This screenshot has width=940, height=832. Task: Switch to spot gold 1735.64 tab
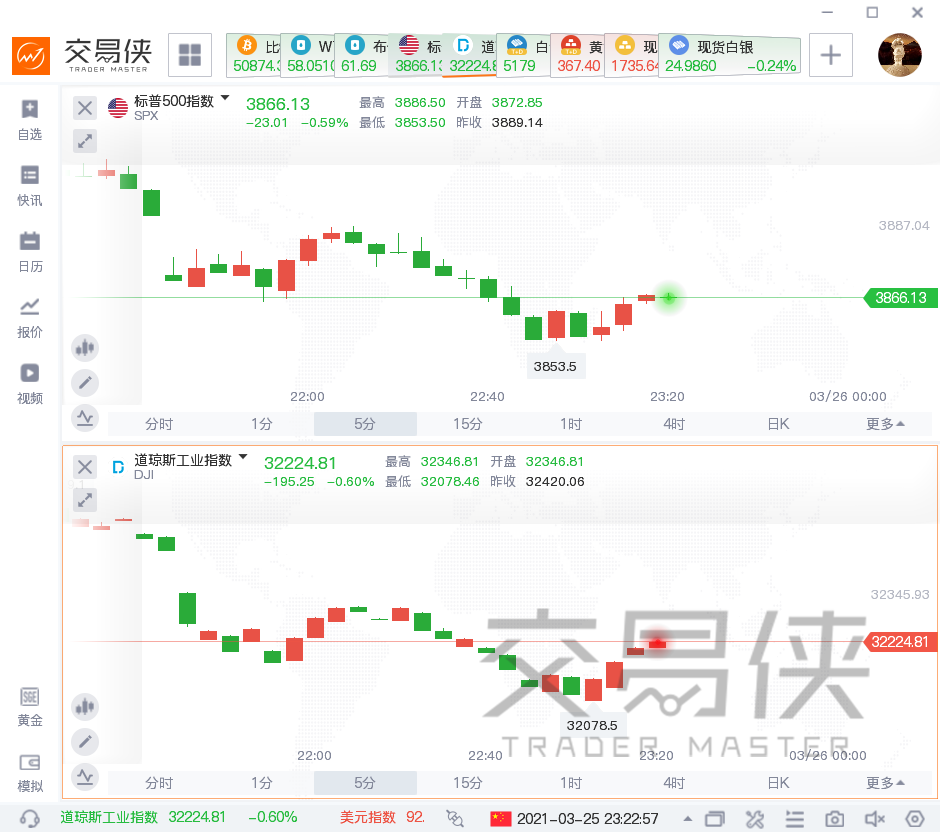632,55
